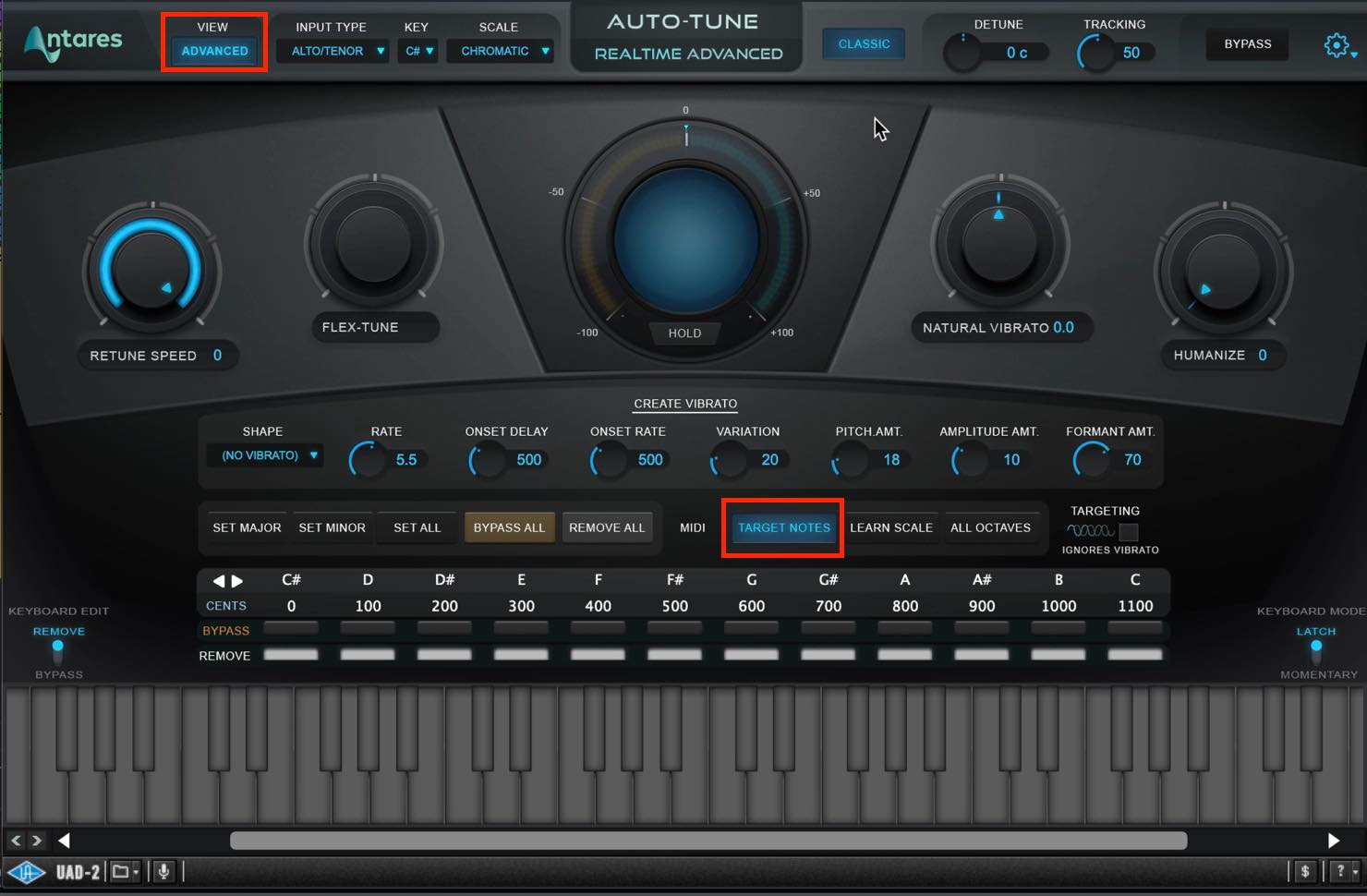Click the Formant Amt knob
1367x896 pixels.
(1092, 459)
